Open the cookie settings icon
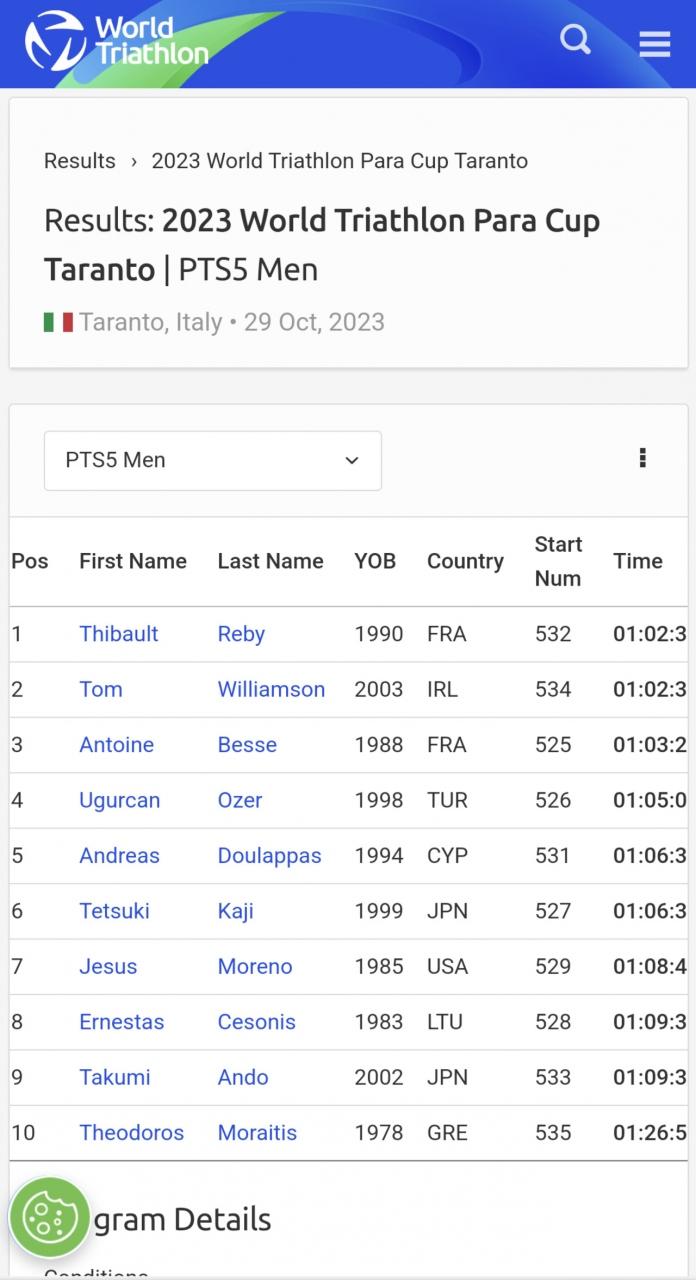696x1280 pixels. (x=50, y=1216)
